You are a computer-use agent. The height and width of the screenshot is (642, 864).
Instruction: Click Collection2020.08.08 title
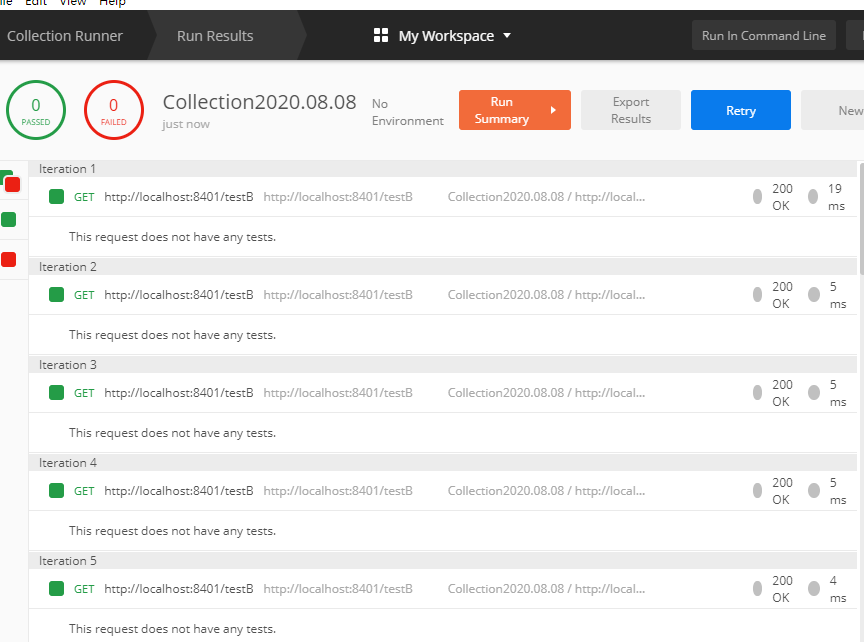260,102
